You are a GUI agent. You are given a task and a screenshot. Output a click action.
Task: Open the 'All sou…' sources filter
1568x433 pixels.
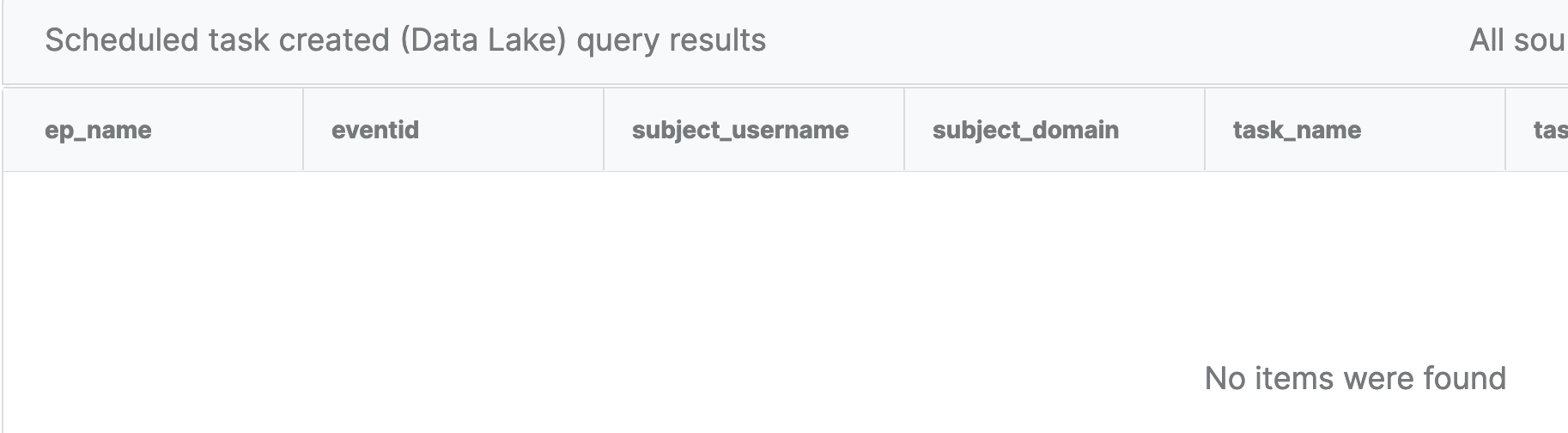tap(1516, 40)
